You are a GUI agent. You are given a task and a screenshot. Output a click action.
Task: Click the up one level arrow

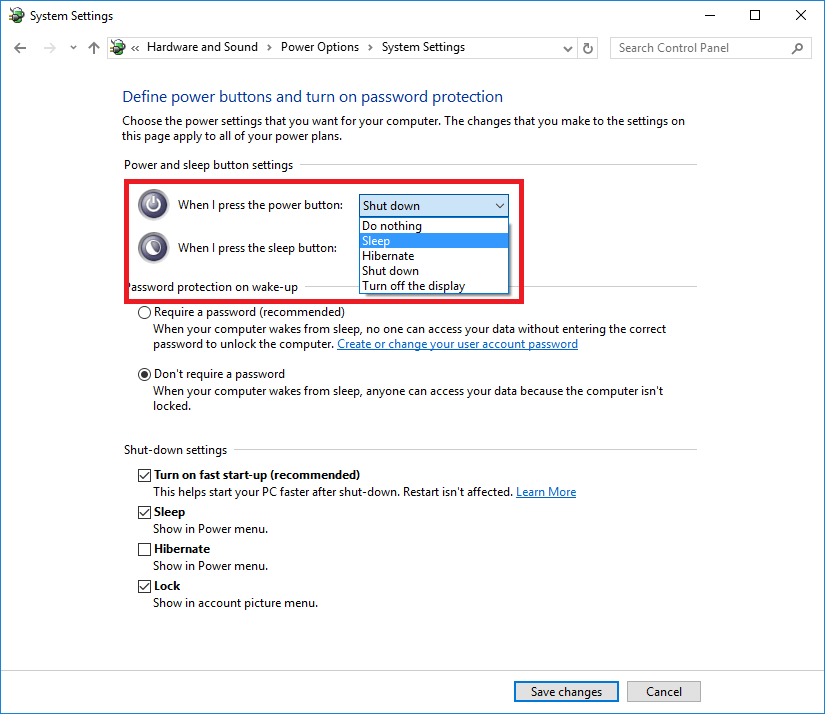pyautogui.click(x=93, y=47)
